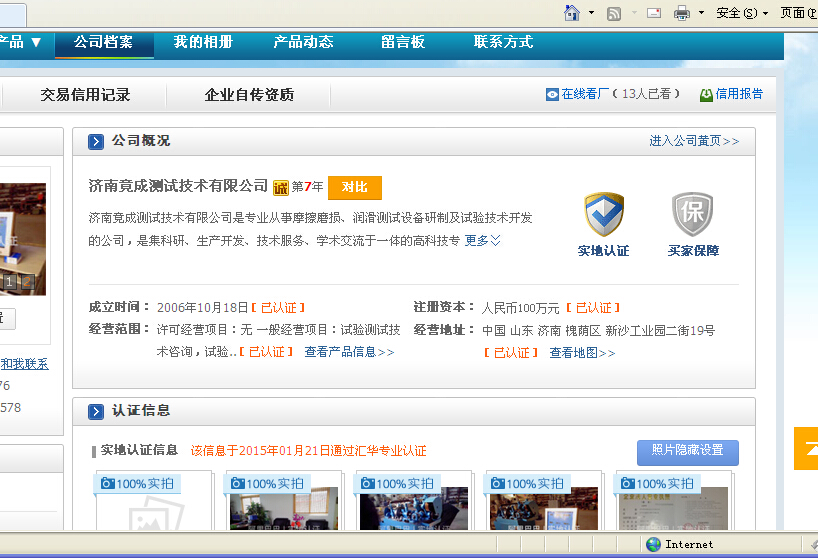Click the 在线看厂 camera icon

(x=552, y=94)
